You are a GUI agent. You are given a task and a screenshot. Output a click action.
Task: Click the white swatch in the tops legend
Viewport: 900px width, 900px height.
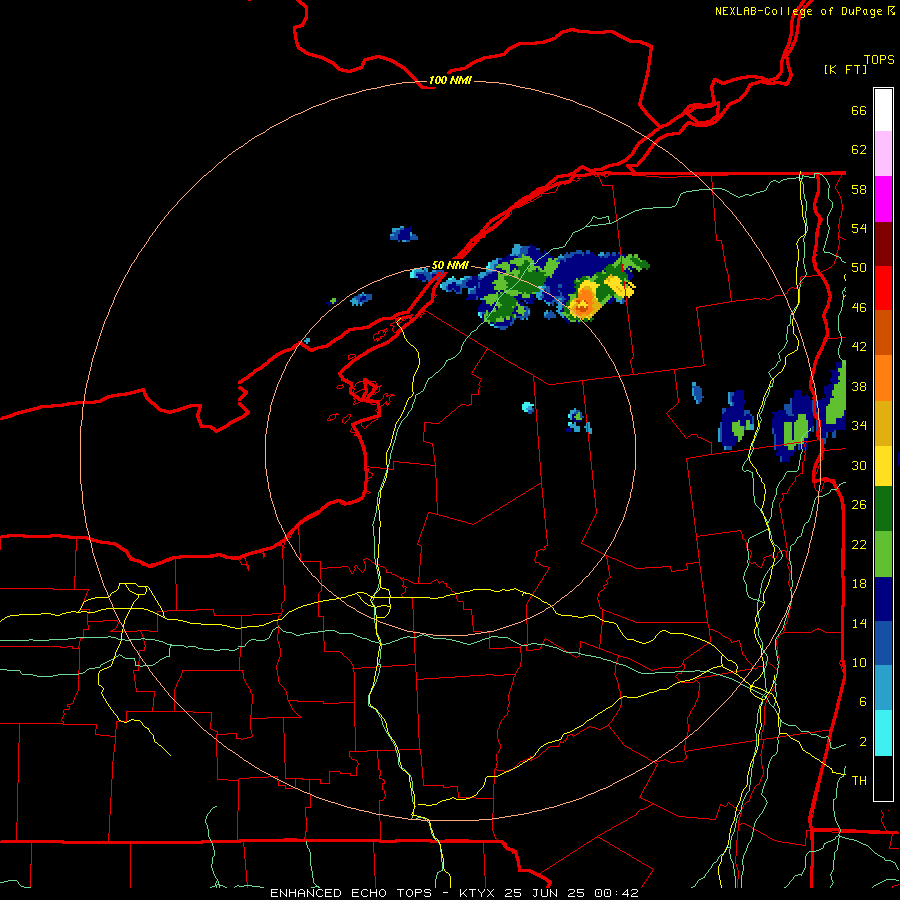(883, 110)
